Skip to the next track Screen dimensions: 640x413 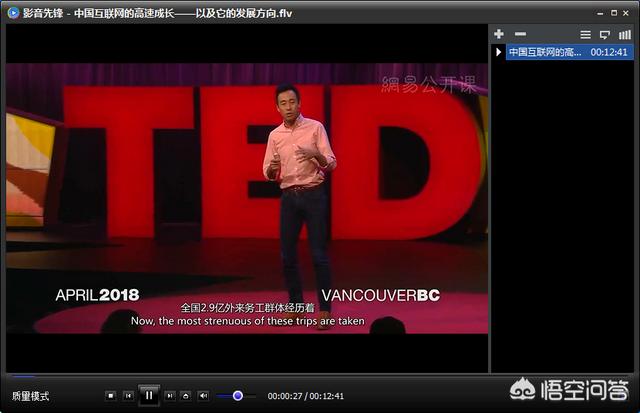[x=169, y=395]
